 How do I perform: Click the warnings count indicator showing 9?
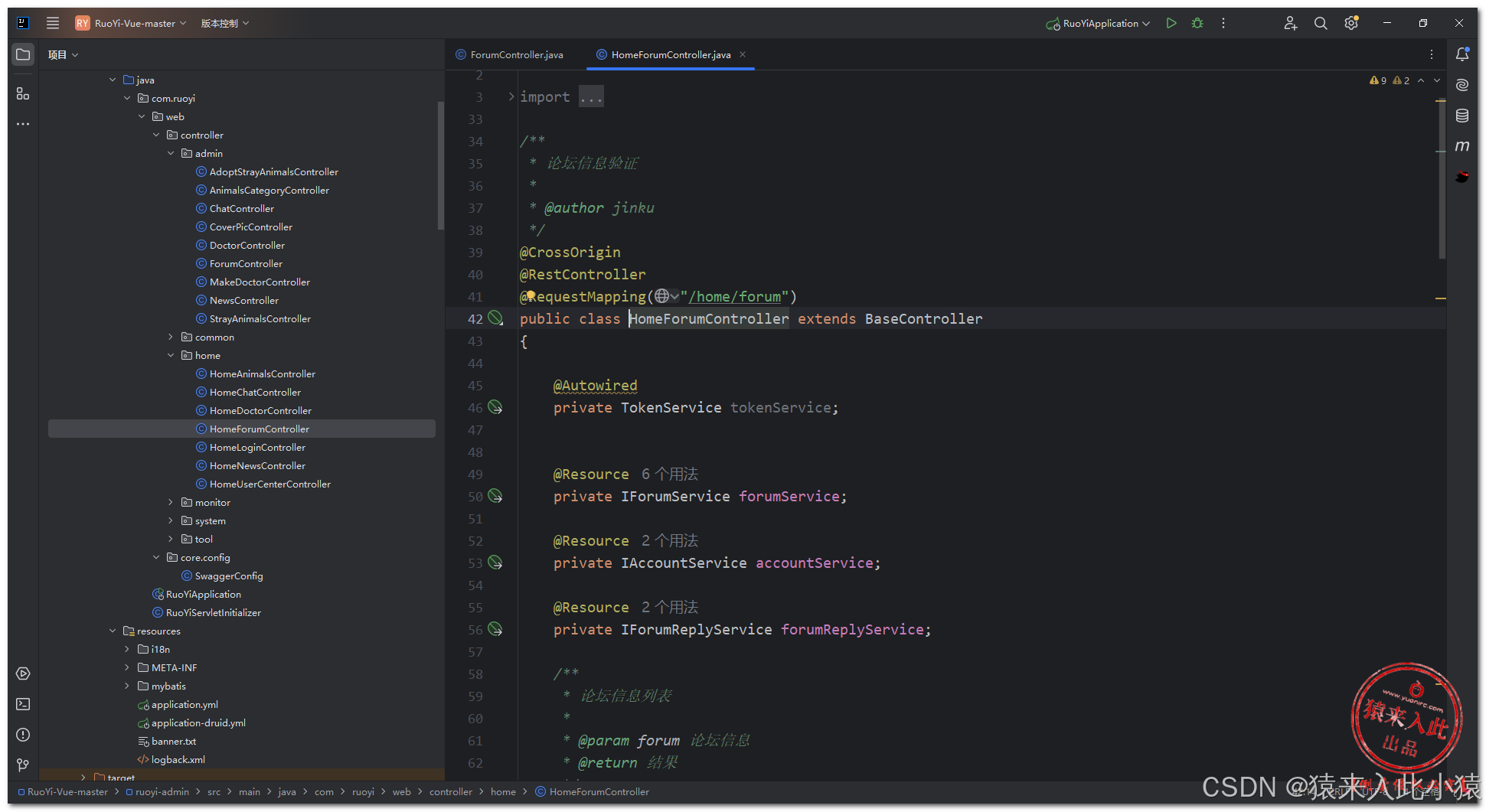[x=1378, y=80]
